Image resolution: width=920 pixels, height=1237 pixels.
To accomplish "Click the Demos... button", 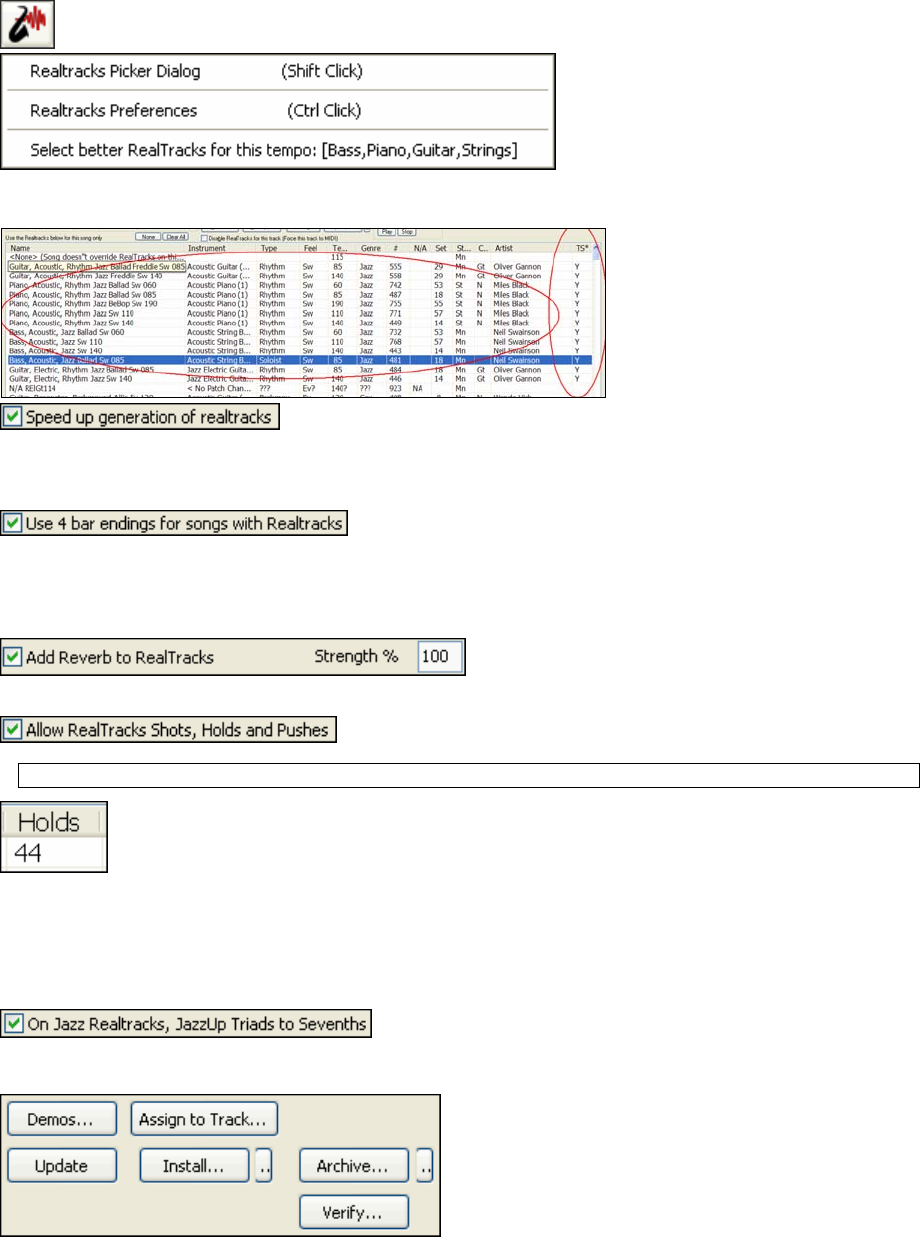I will point(62,1121).
